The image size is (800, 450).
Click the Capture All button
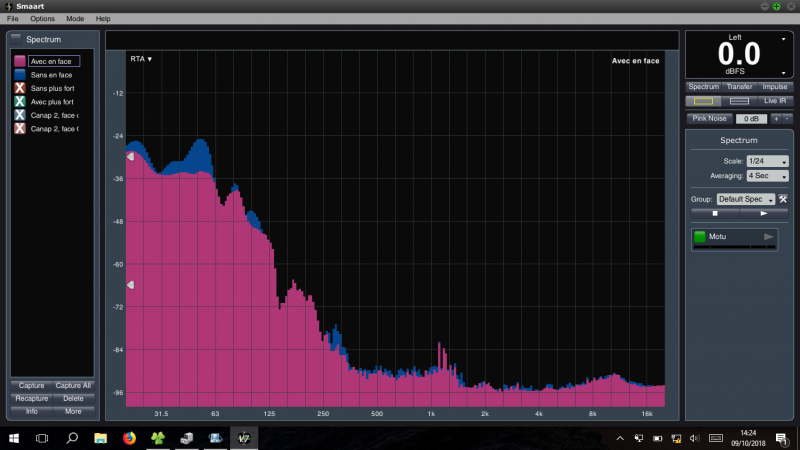coord(74,385)
